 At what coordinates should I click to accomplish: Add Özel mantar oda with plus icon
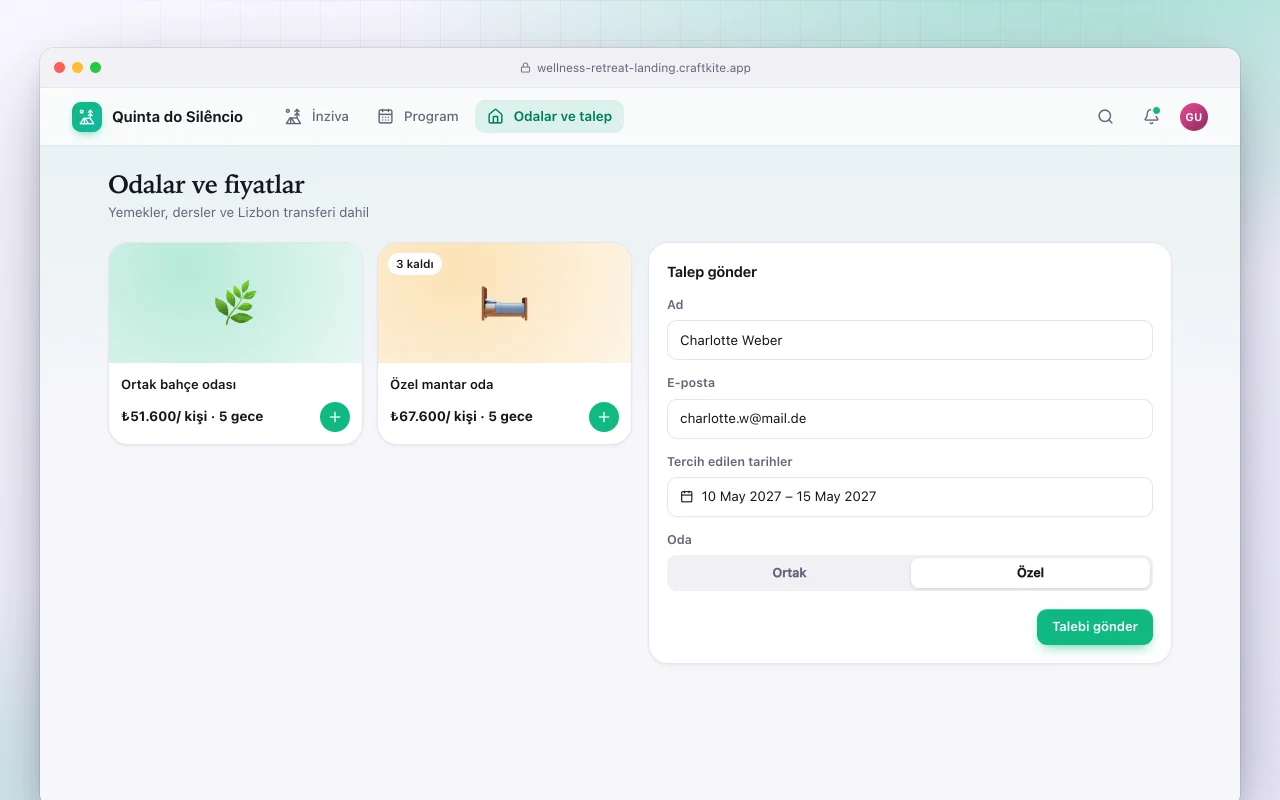[x=604, y=417]
